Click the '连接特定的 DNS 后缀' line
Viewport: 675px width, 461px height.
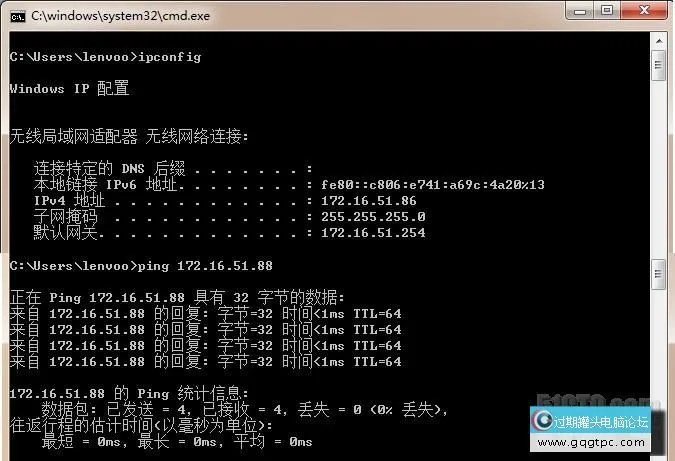[173, 168]
